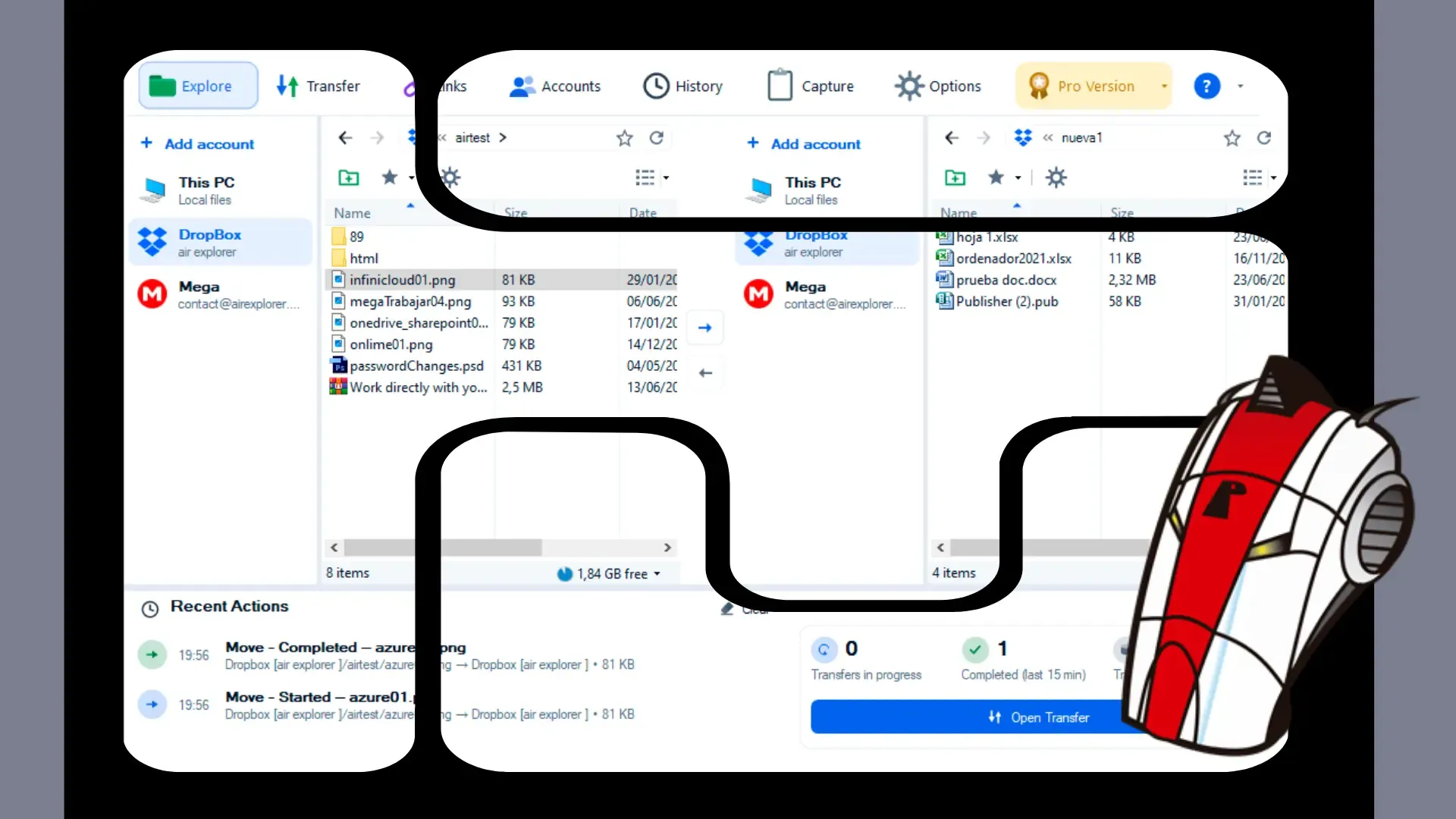
Task: Select Mega account in right pane
Action: coord(827,294)
